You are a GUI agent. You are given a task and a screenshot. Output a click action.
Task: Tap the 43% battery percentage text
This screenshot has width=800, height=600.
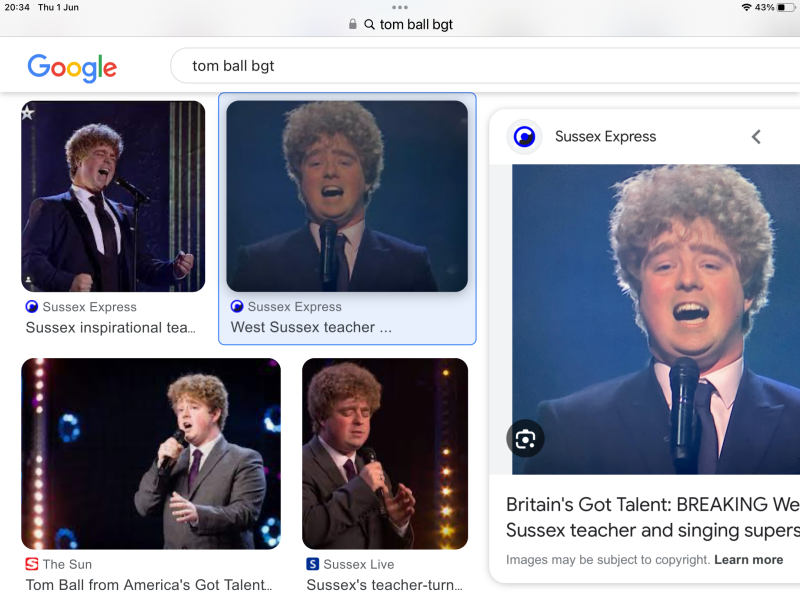pyautogui.click(x=764, y=7)
